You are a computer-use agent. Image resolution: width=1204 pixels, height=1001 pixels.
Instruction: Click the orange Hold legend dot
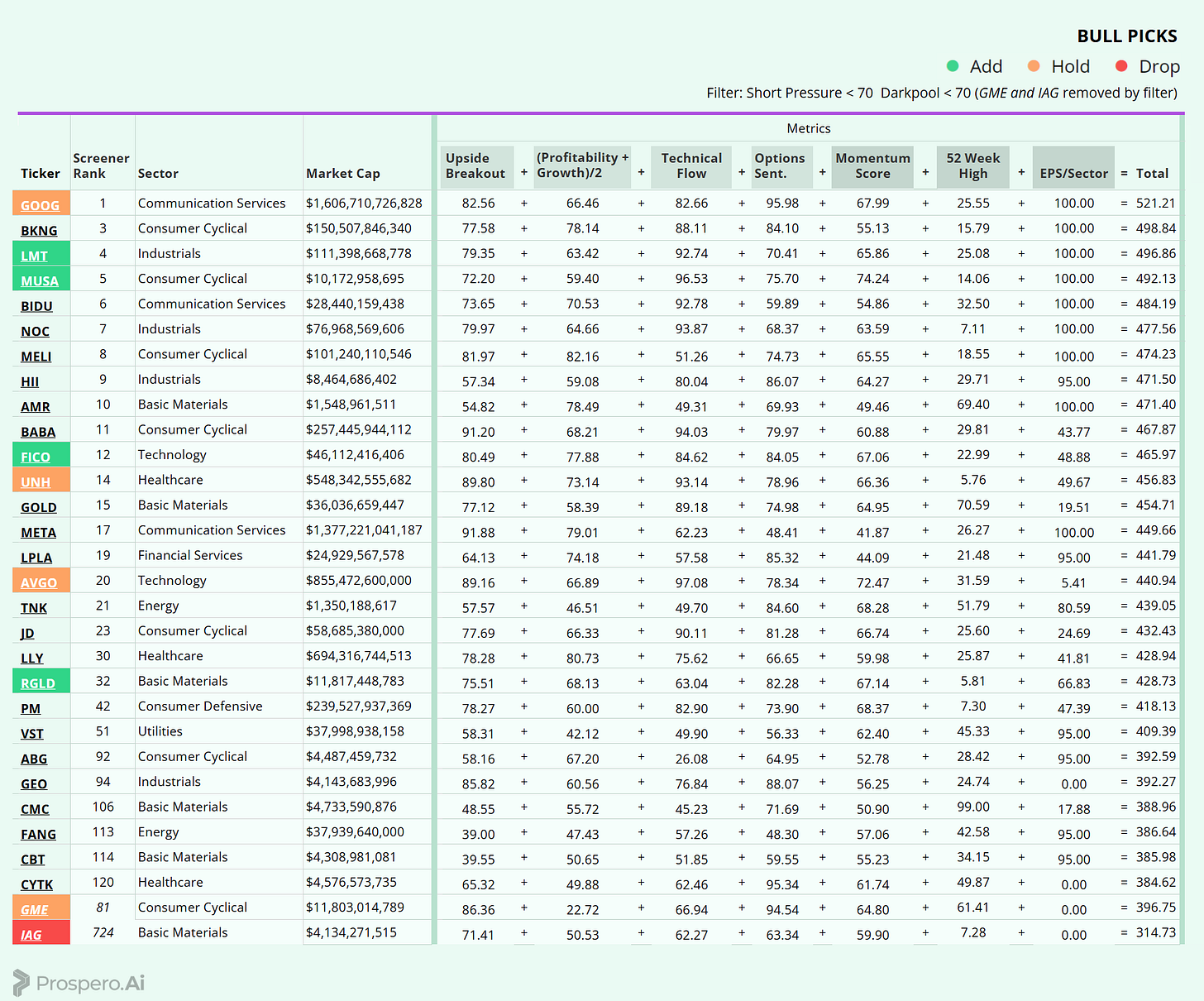tap(1034, 66)
